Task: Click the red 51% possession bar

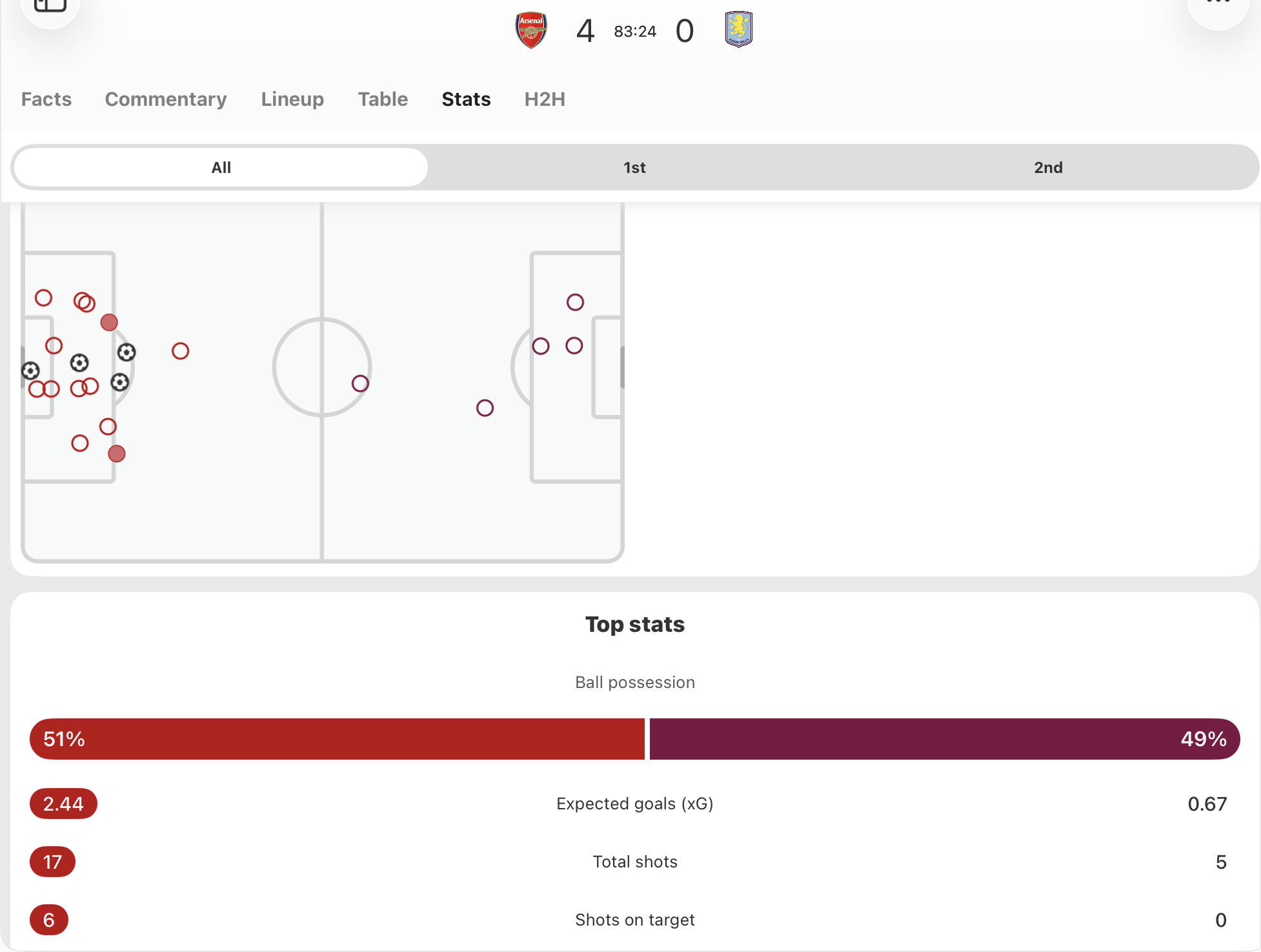Action: (337, 739)
